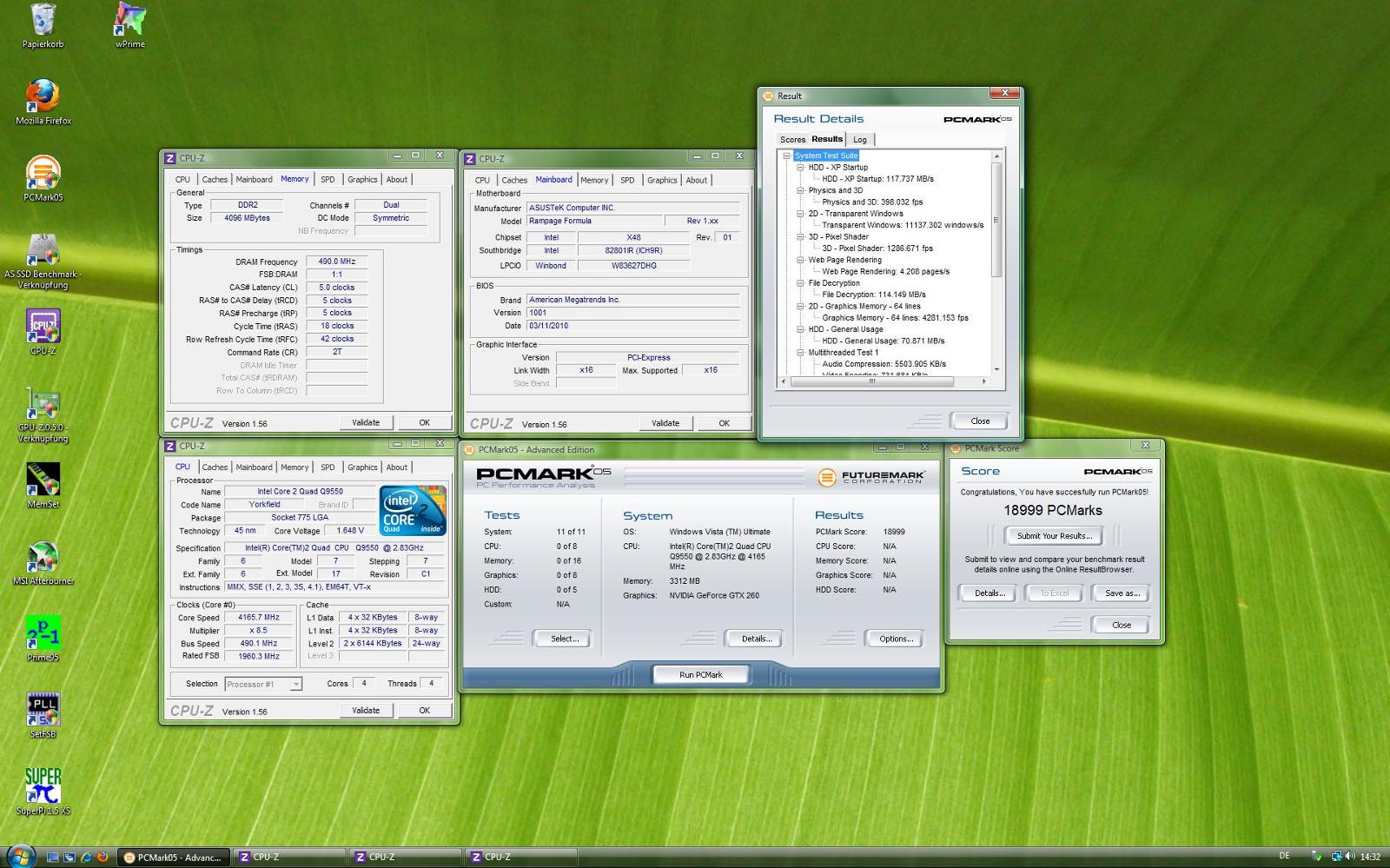Screen dimensions: 1390x868
Task: Click the Intel Core 2 Quad logo
Action: [412, 510]
